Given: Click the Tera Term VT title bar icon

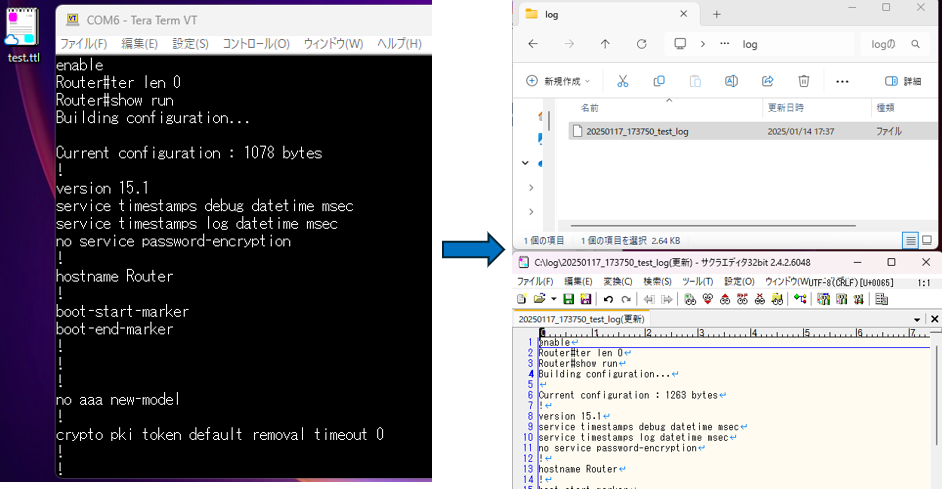Looking at the screenshot, I should (x=73, y=20).
